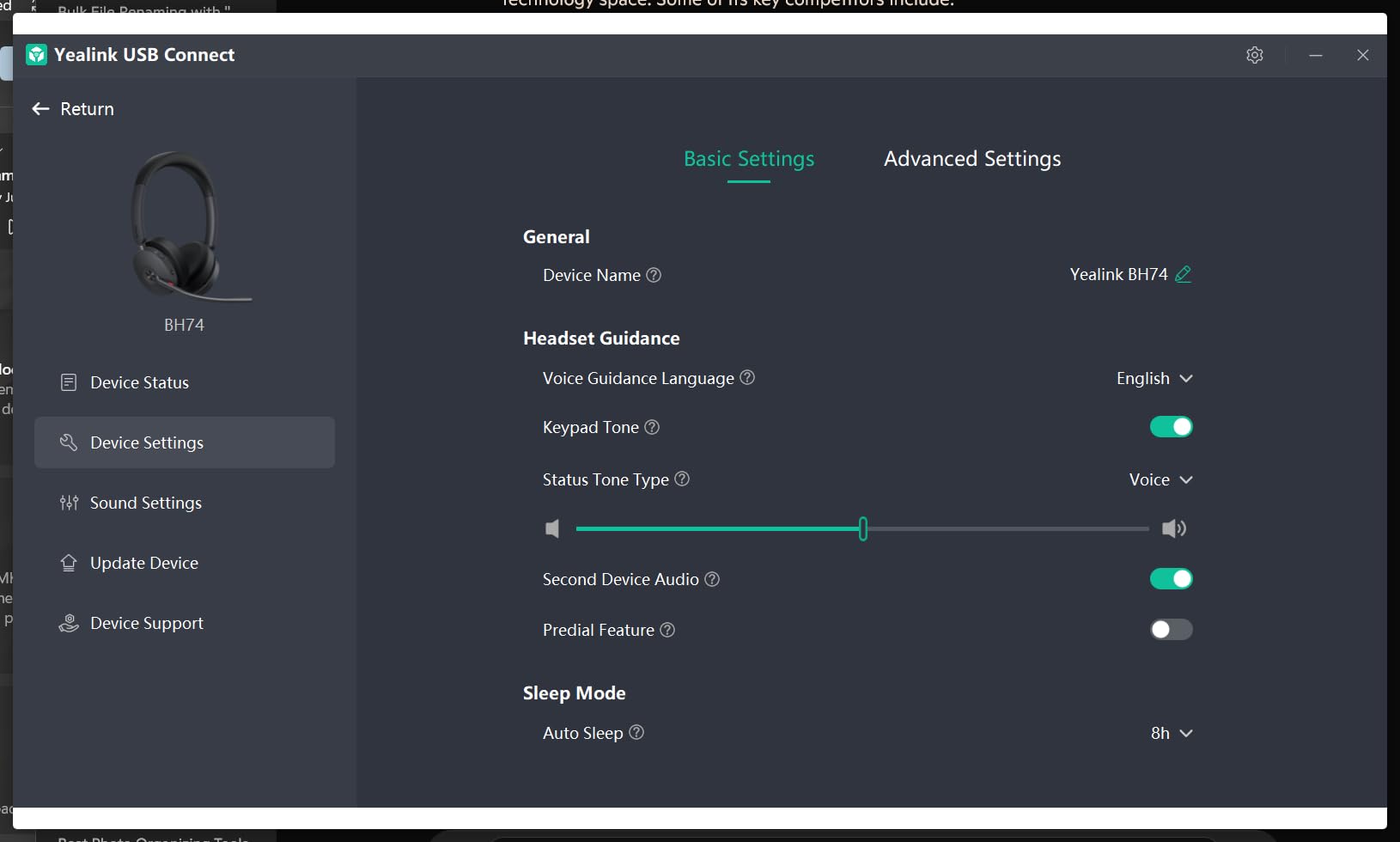Open Update Device in the sidebar
1400x842 pixels.
(x=185, y=563)
